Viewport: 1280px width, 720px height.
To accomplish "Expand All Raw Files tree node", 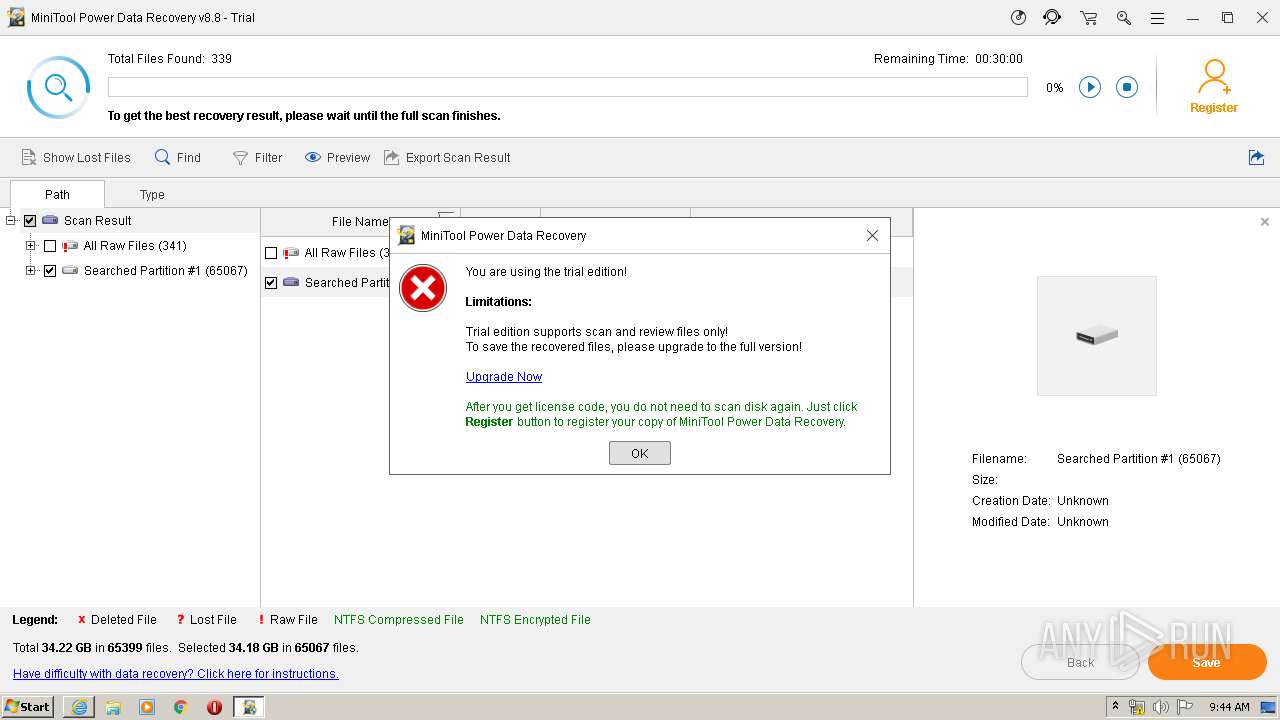I will [x=31, y=245].
